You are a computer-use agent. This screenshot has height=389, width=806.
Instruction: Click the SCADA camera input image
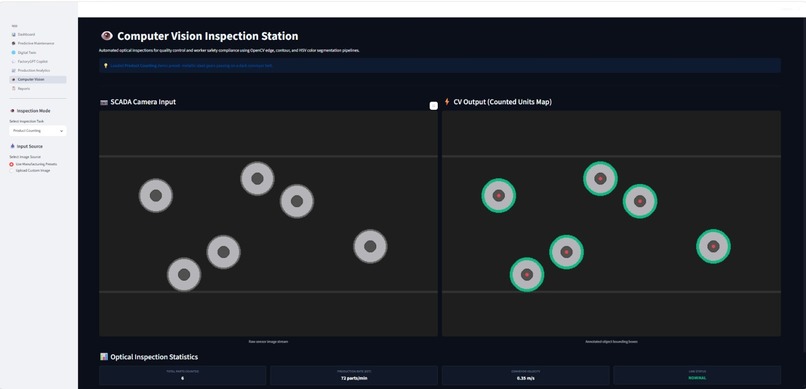point(268,224)
